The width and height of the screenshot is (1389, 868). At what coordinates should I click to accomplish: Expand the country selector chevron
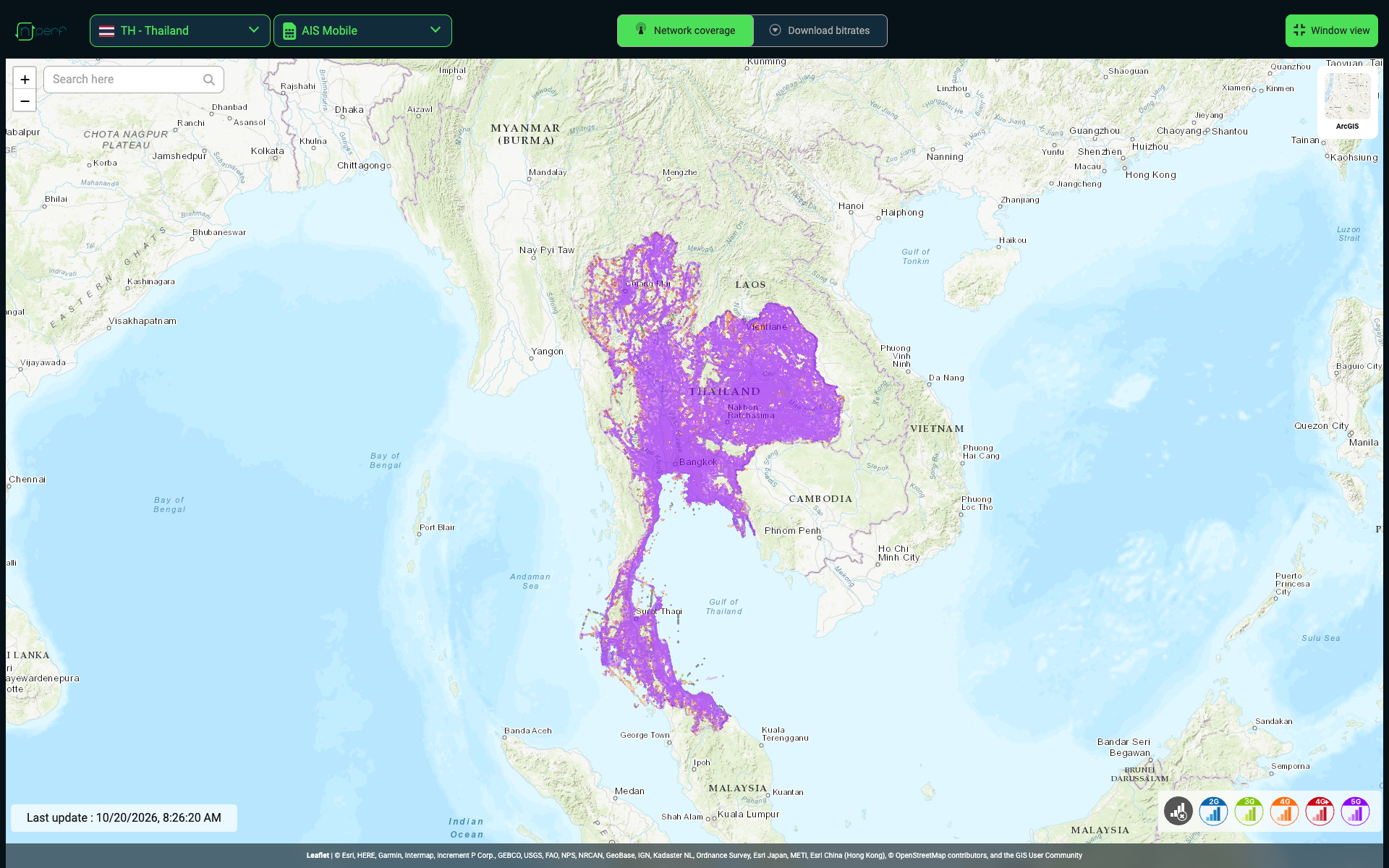[x=254, y=30]
